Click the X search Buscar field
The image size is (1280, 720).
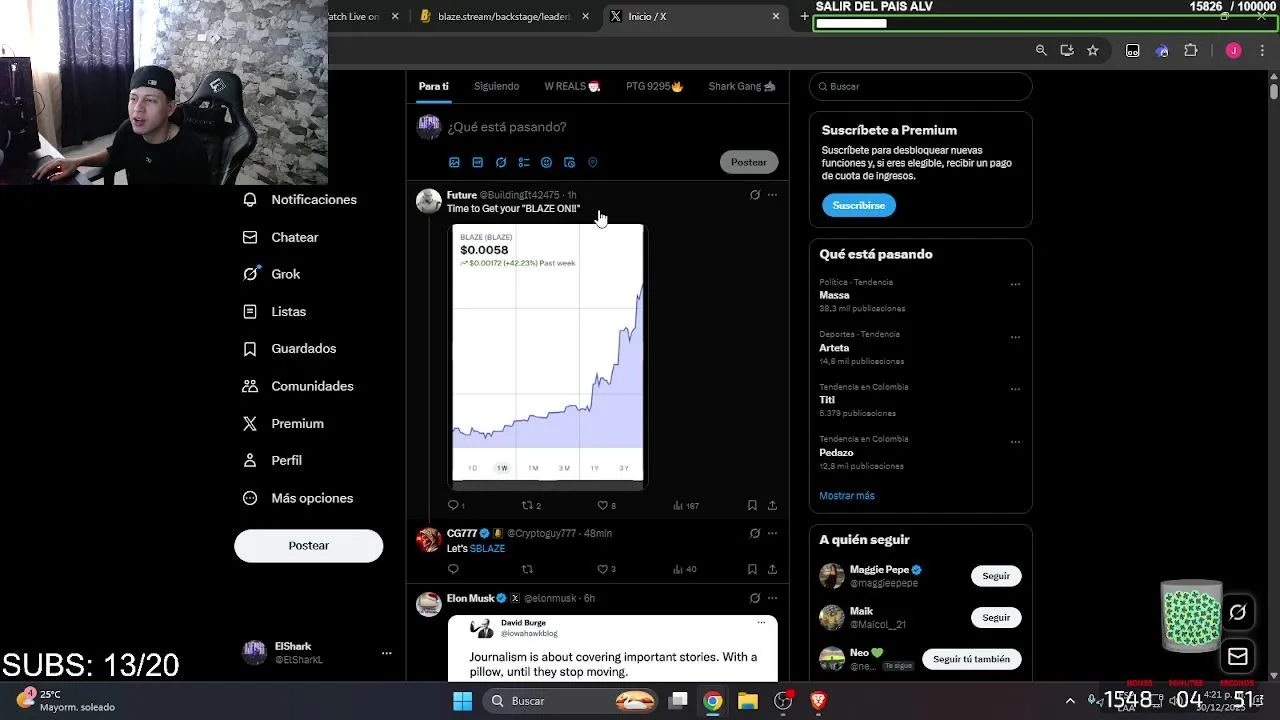(x=920, y=86)
